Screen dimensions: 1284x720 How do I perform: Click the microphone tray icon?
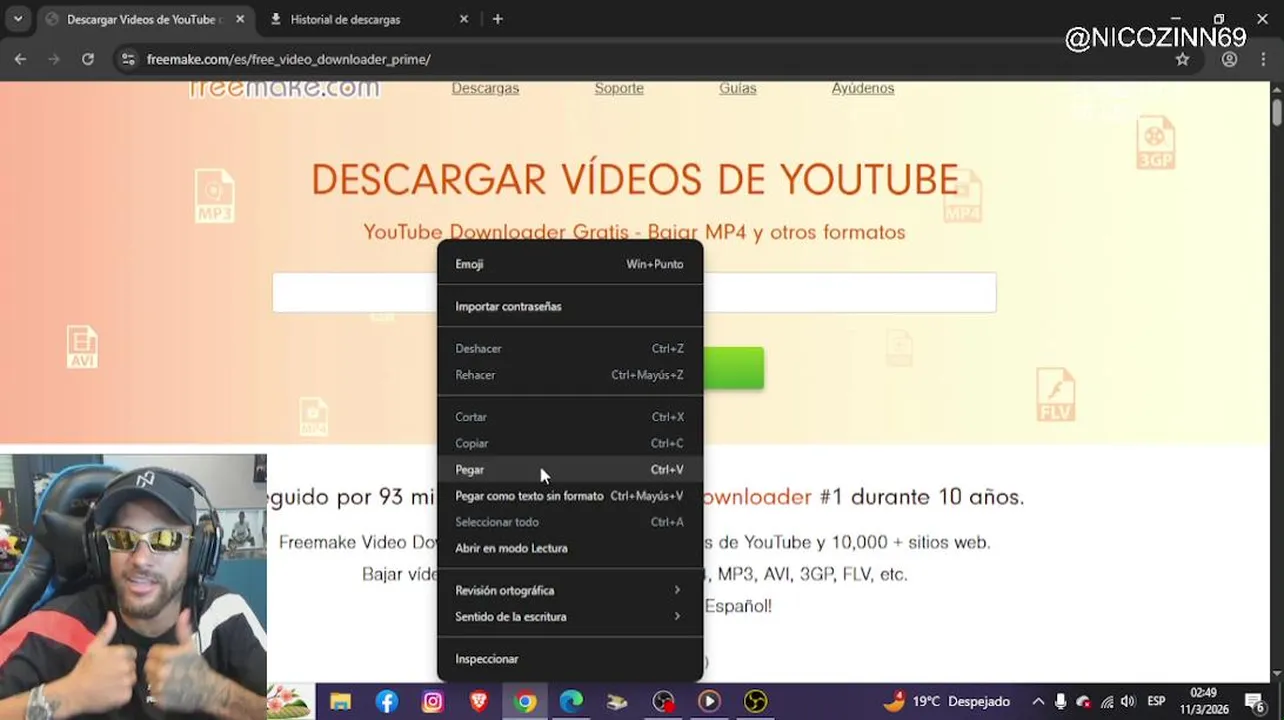[x=1060, y=702]
